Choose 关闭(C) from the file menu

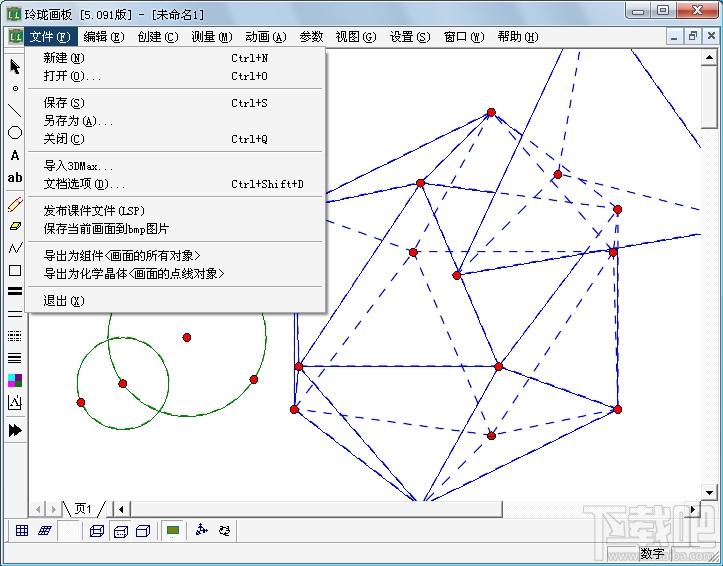(175, 139)
